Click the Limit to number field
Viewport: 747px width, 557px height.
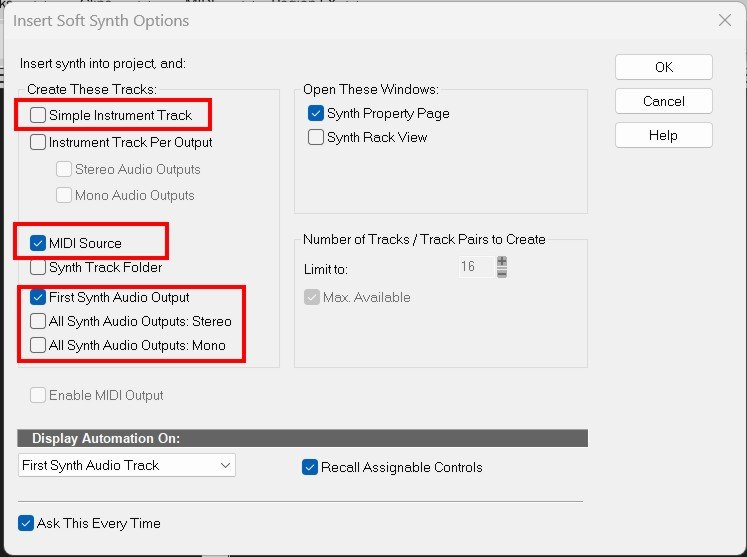click(x=475, y=267)
